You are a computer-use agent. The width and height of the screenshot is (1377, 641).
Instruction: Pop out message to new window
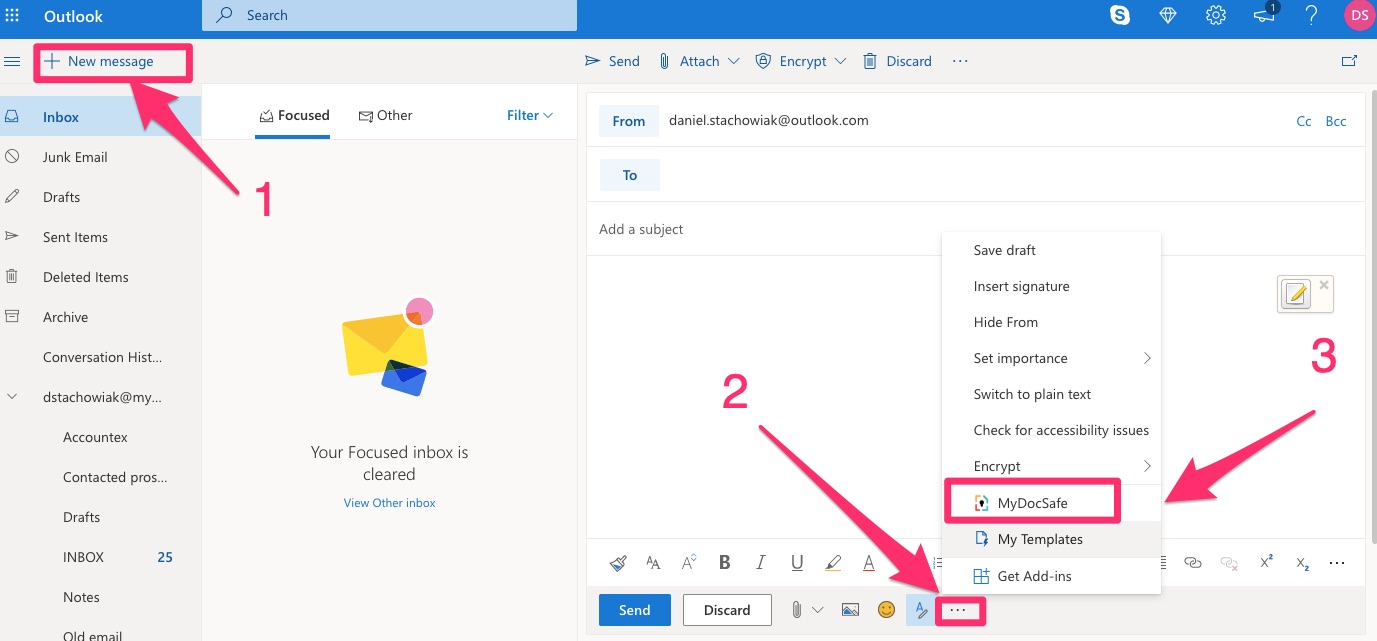coord(1349,61)
